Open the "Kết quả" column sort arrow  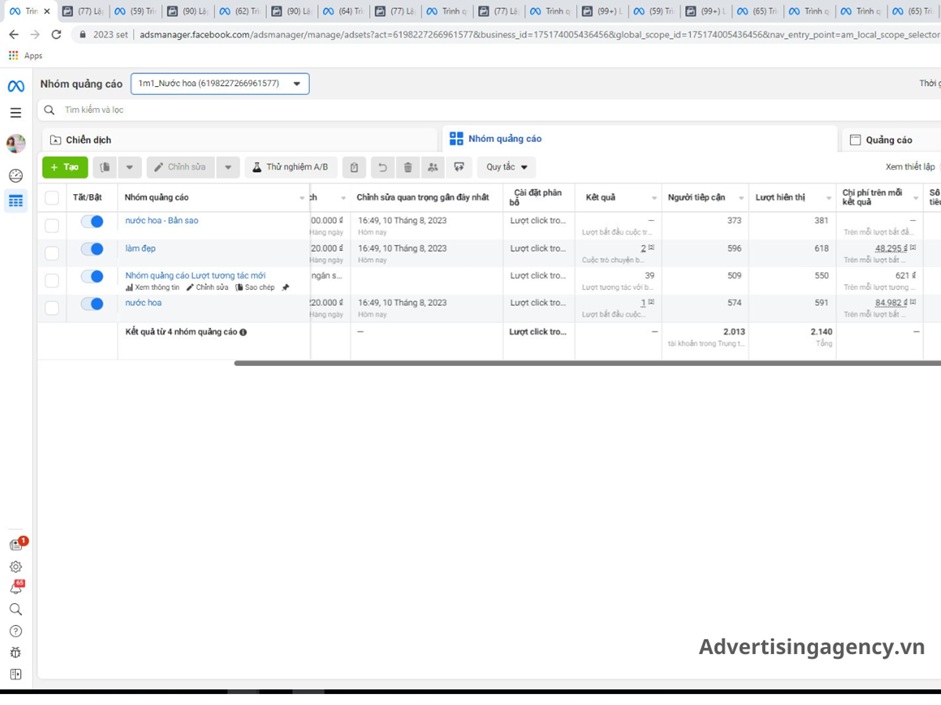click(654, 198)
